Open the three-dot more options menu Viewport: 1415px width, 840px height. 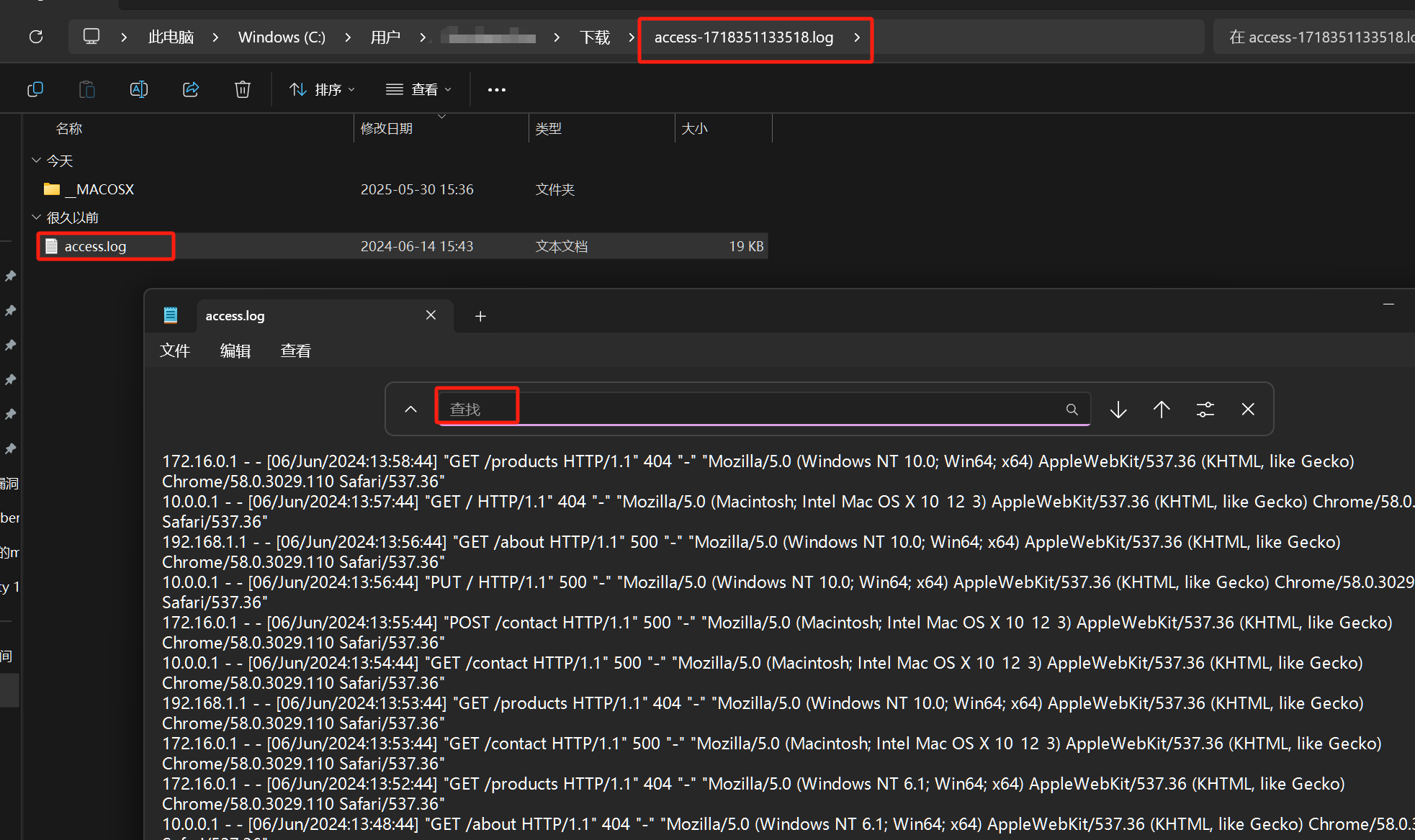tap(496, 90)
